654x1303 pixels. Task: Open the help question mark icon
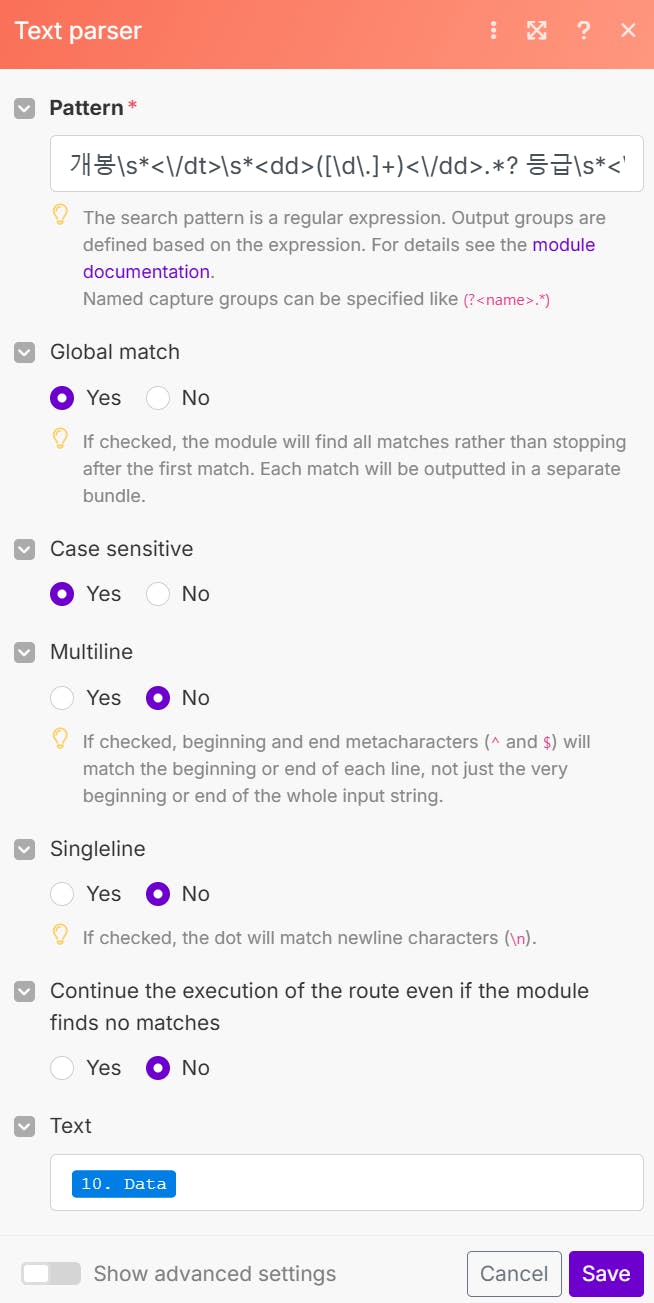point(584,31)
